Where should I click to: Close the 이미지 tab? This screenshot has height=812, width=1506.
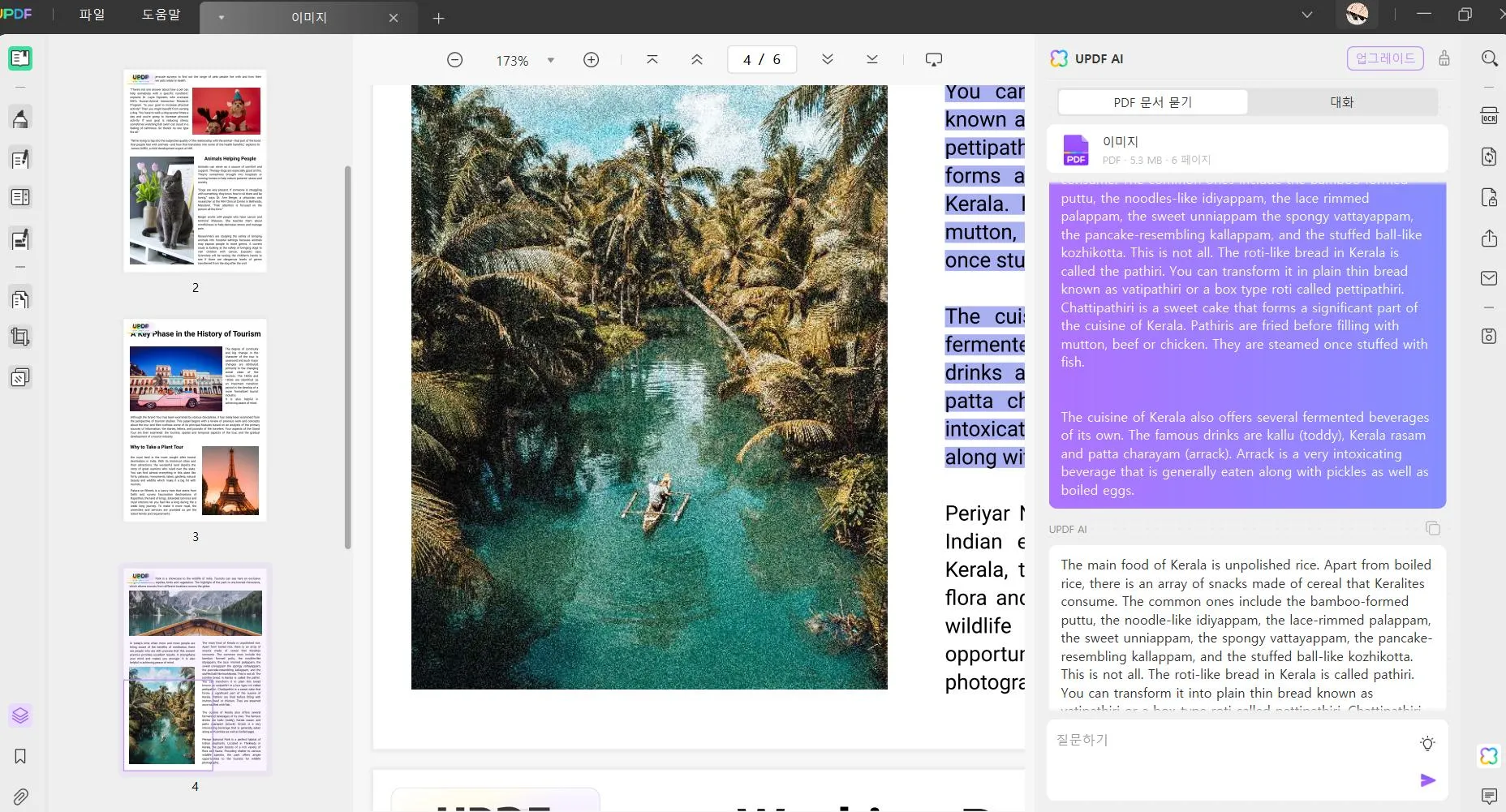tap(394, 18)
